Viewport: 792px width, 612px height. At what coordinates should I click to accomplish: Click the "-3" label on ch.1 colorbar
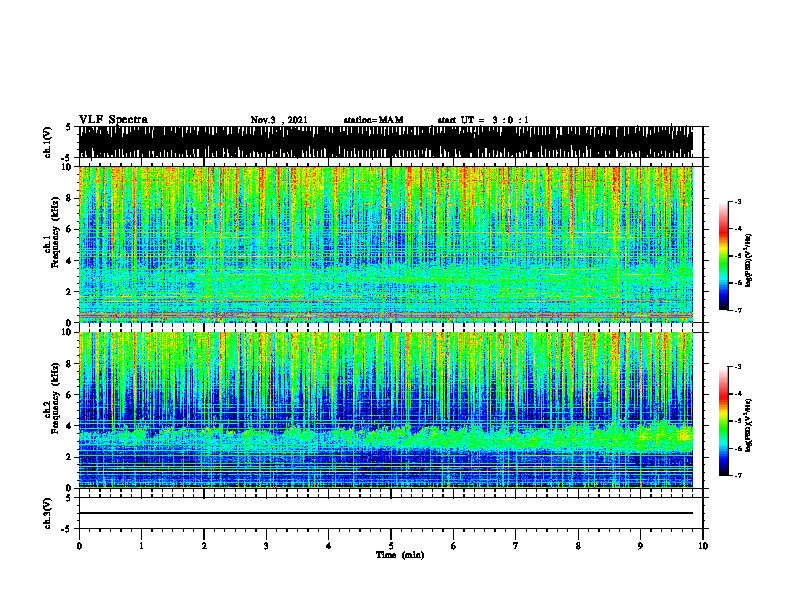click(738, 202)
